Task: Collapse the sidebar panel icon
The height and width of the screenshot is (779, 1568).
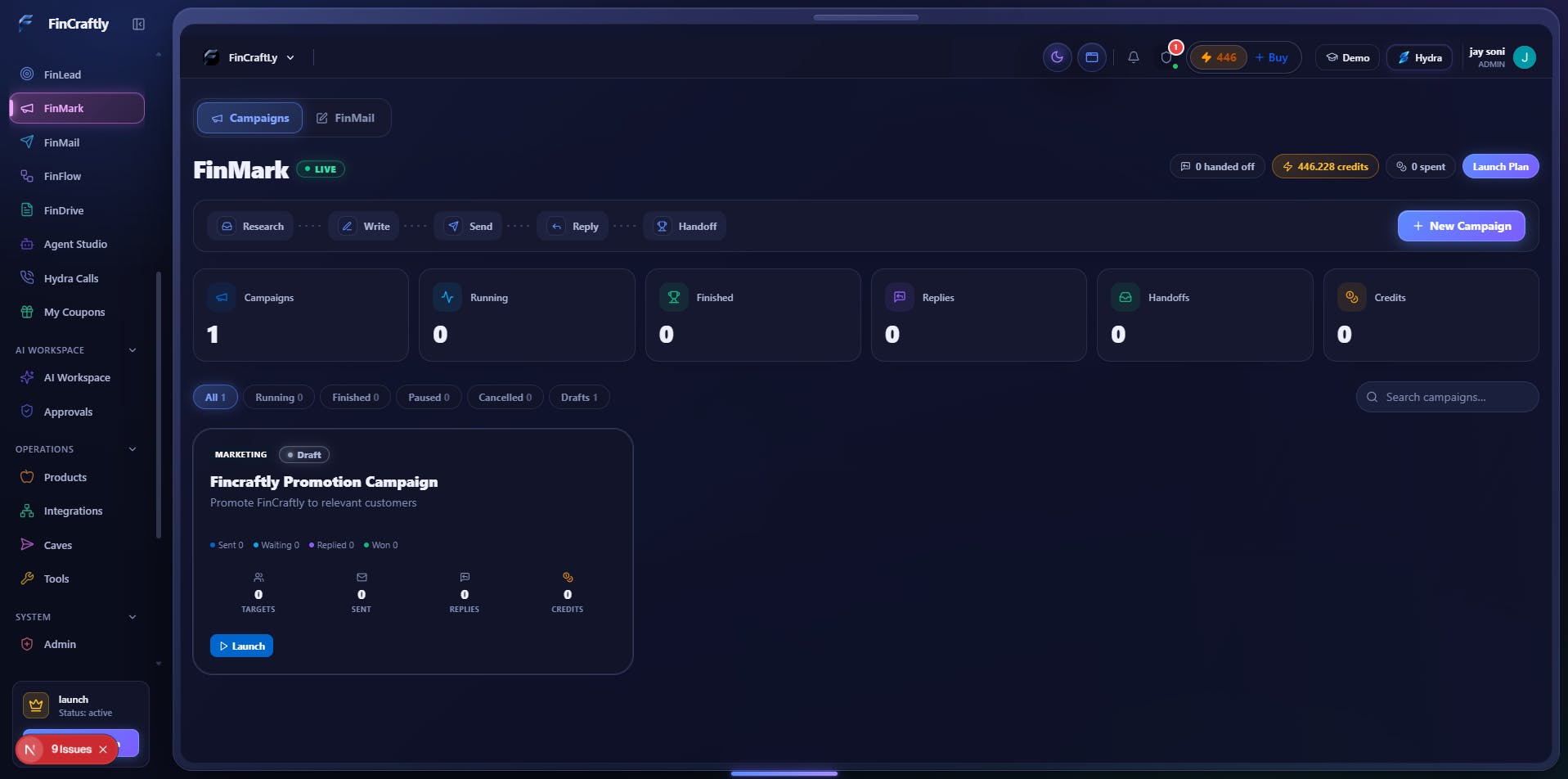Action: point(138,25)
